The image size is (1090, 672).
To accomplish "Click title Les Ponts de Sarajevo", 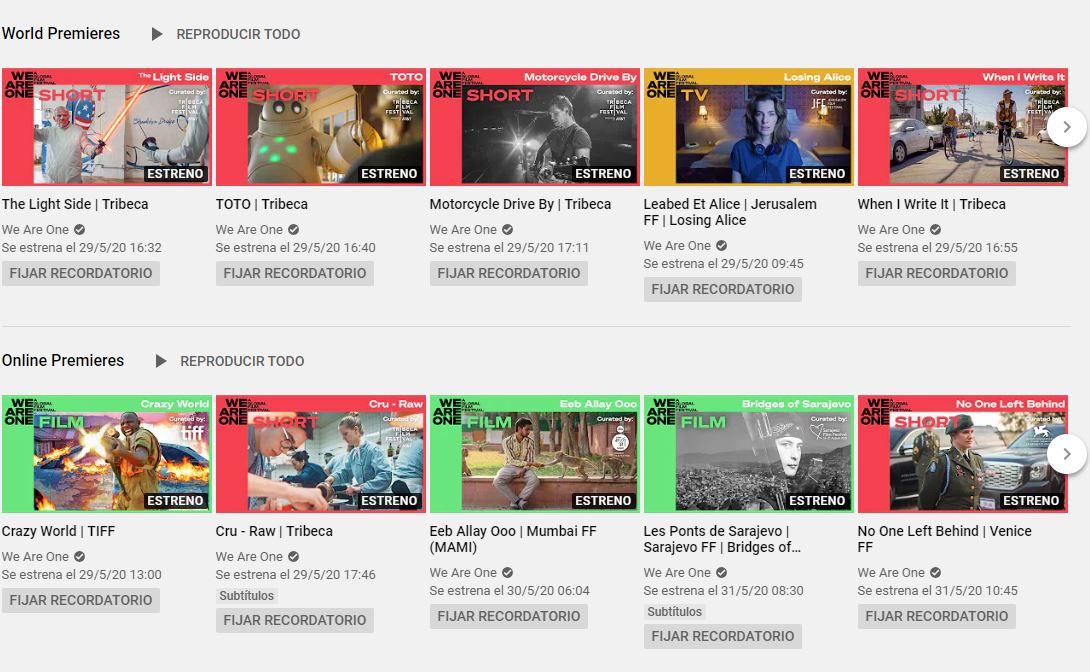I will (722, 539).
